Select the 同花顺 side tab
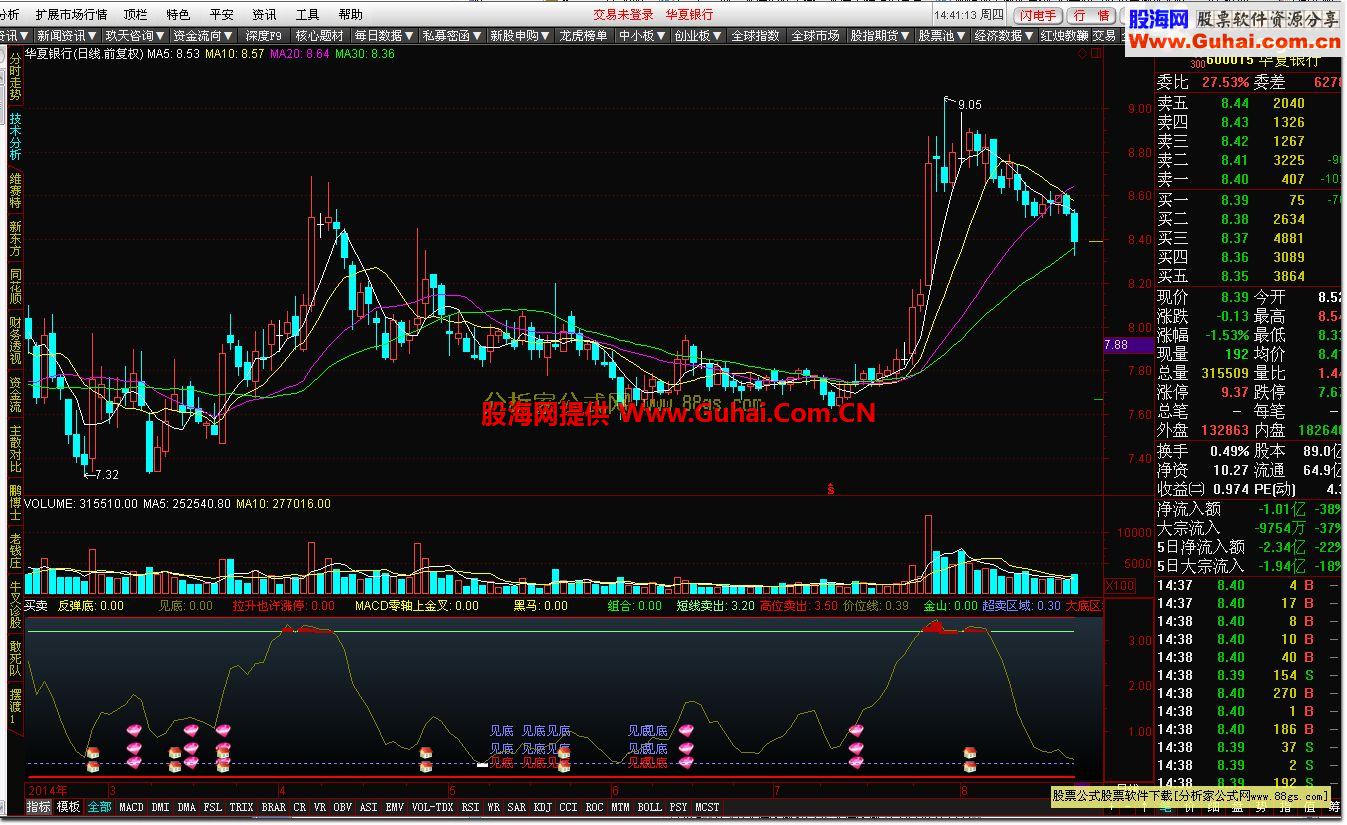The image size is (1347, 825). coord(14,287)
